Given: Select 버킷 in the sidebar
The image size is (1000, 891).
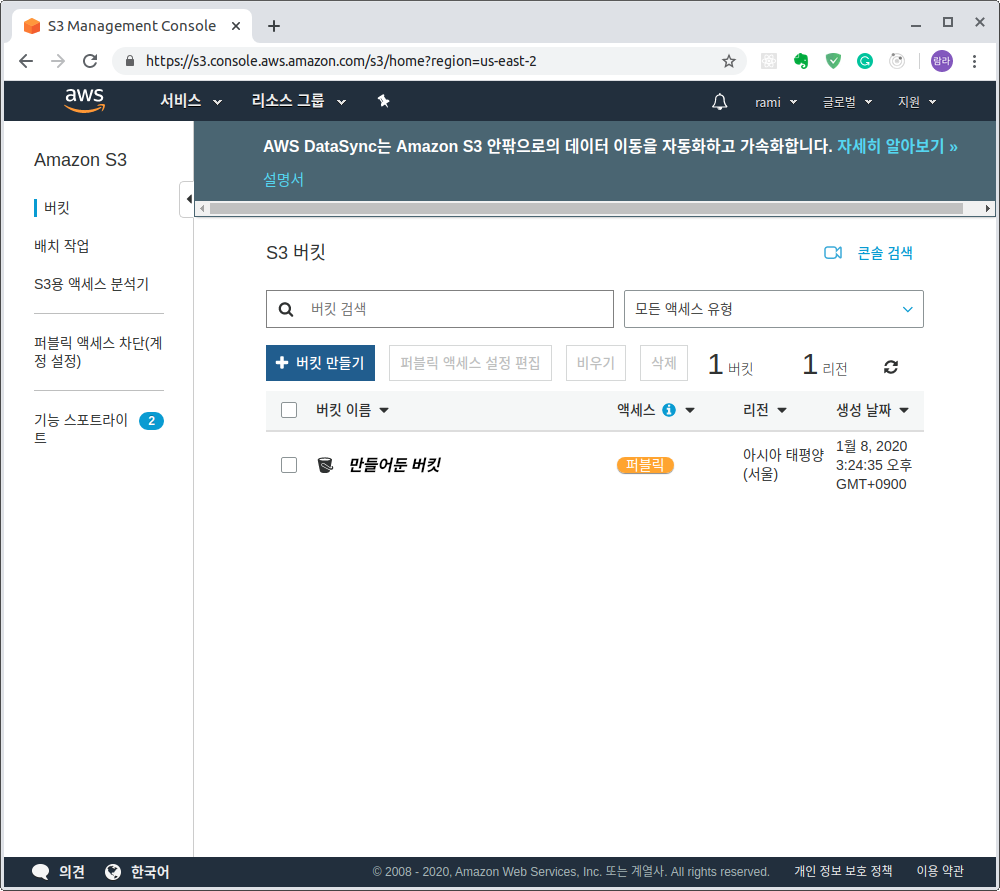Looking at the screenshot, I should [57, 208].
